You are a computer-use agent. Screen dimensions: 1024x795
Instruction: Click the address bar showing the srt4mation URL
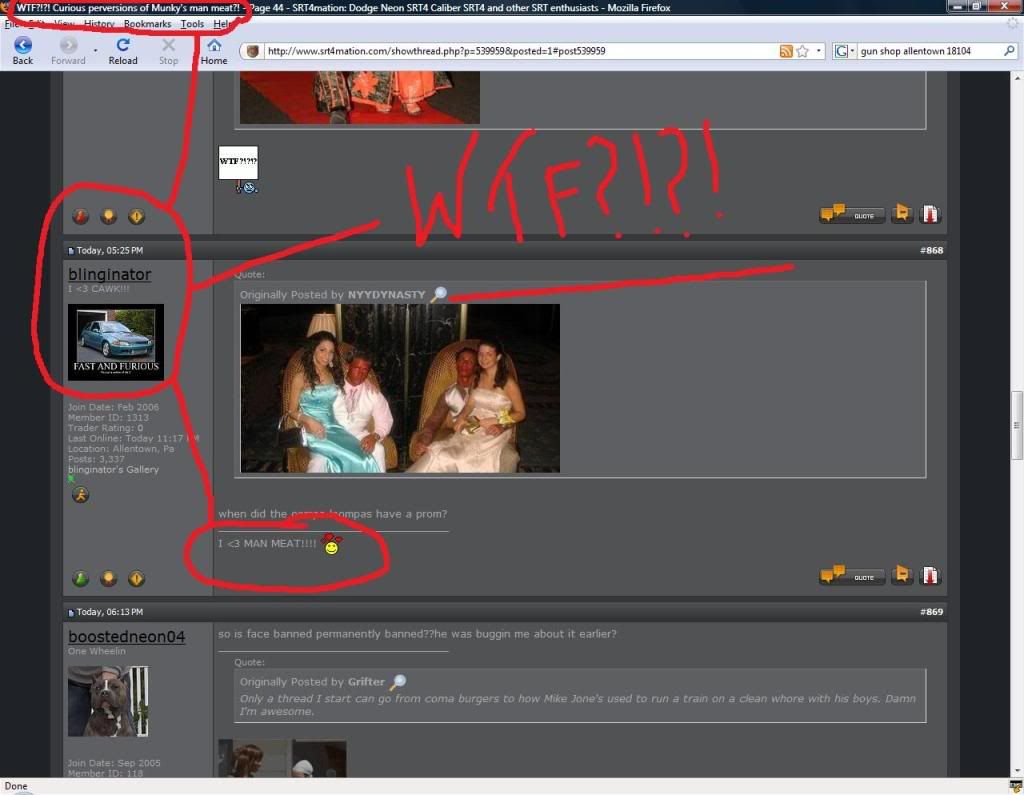click(500, 50)
